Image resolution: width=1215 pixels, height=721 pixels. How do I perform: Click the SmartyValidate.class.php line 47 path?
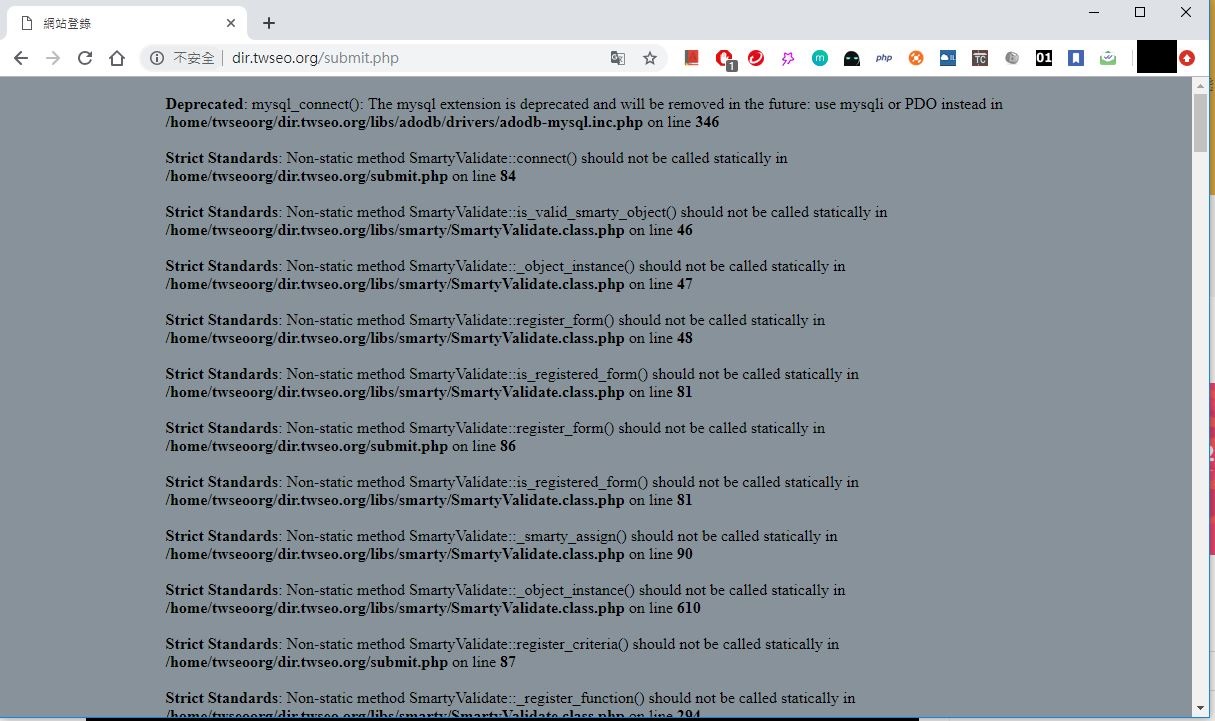click(429, 284)
